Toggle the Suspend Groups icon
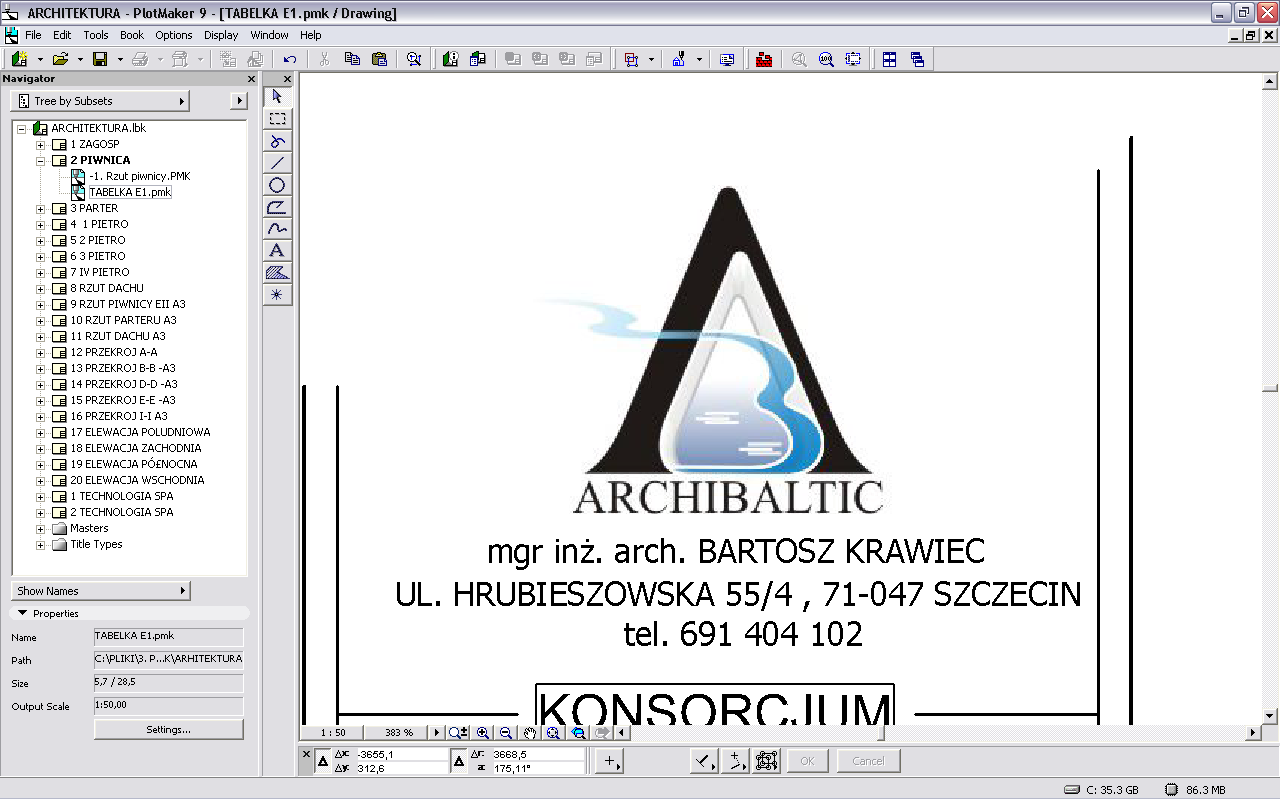This screenshot has height=800, width=1280. pos(767,761)
